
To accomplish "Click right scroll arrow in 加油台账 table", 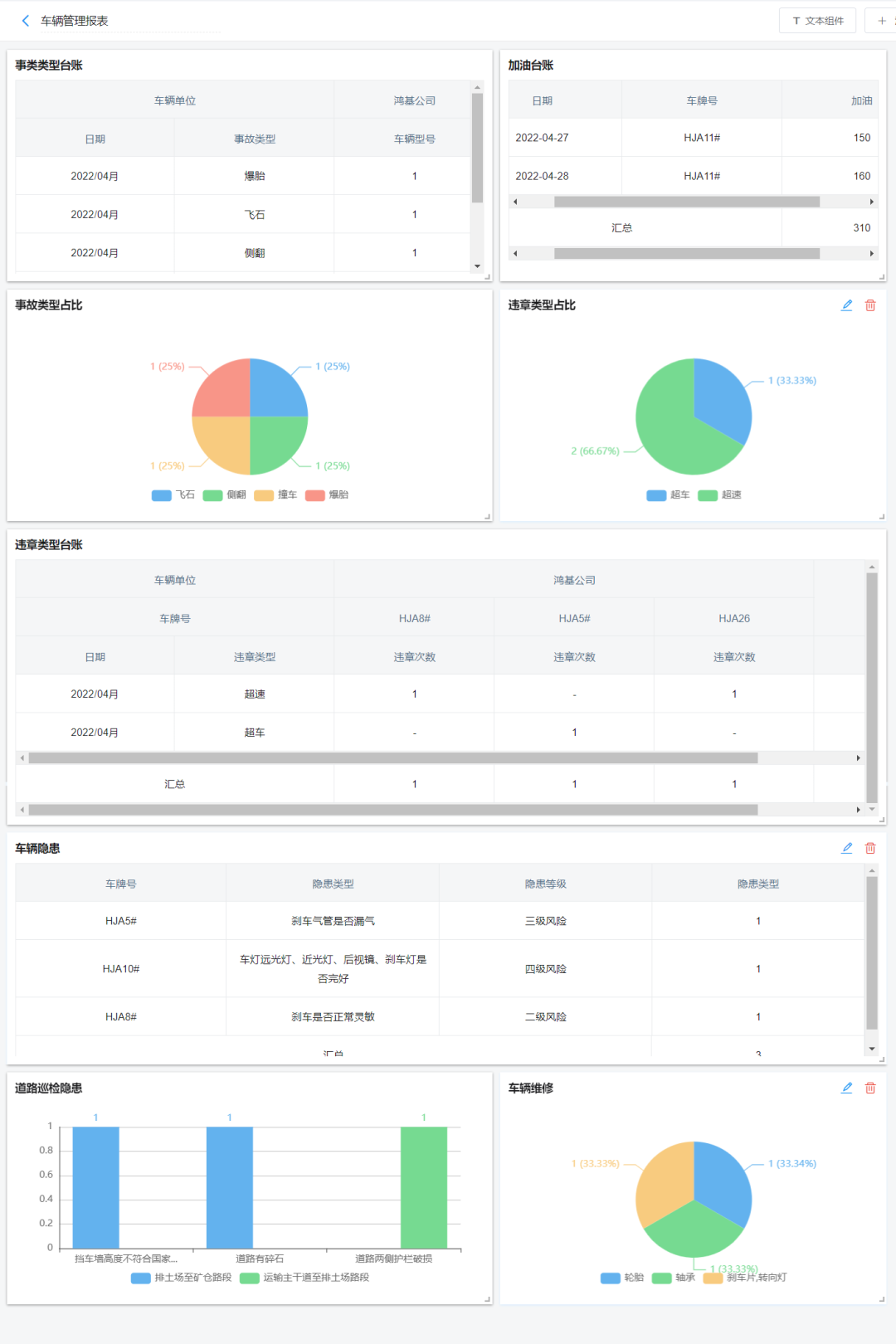I will click(x=871, y=202).
